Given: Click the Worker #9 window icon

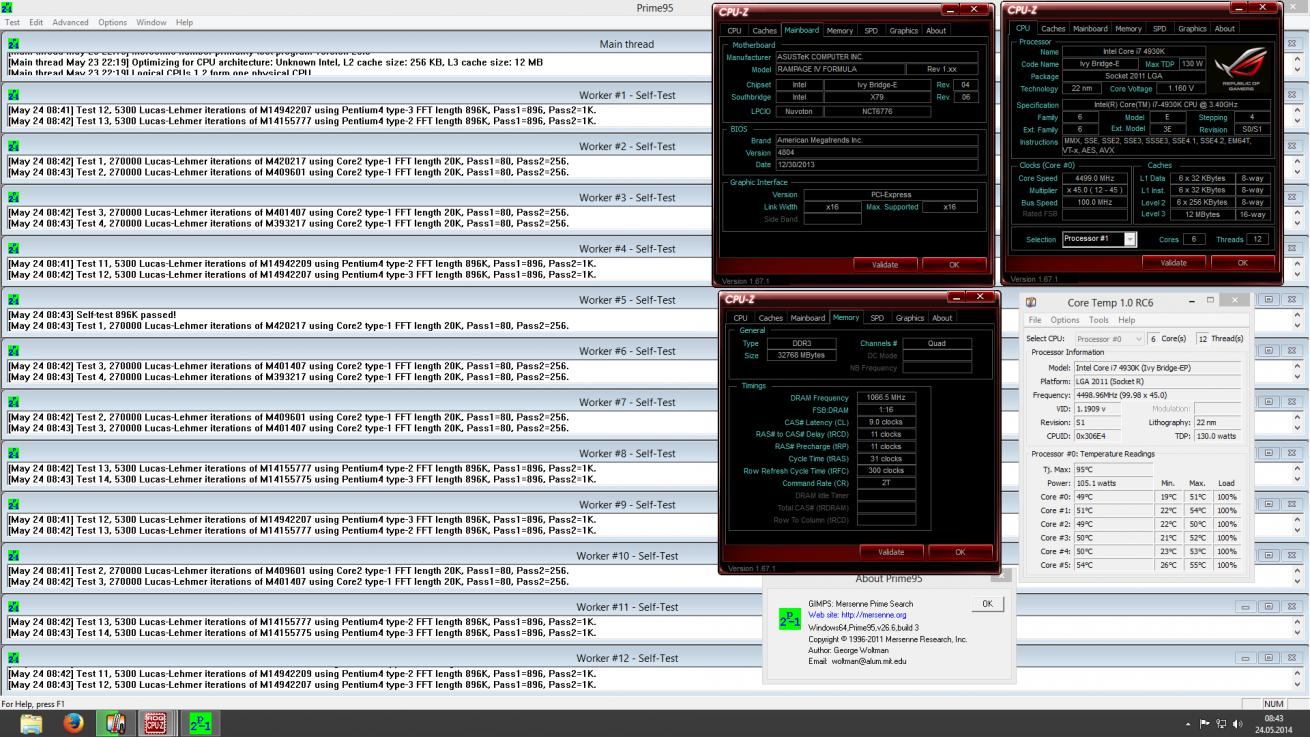Looking at the screenshot, I should tap(13, 504).
